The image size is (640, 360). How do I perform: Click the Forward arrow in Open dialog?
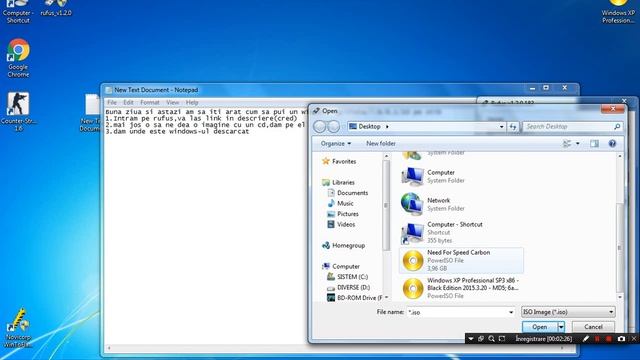click(333, 127)
